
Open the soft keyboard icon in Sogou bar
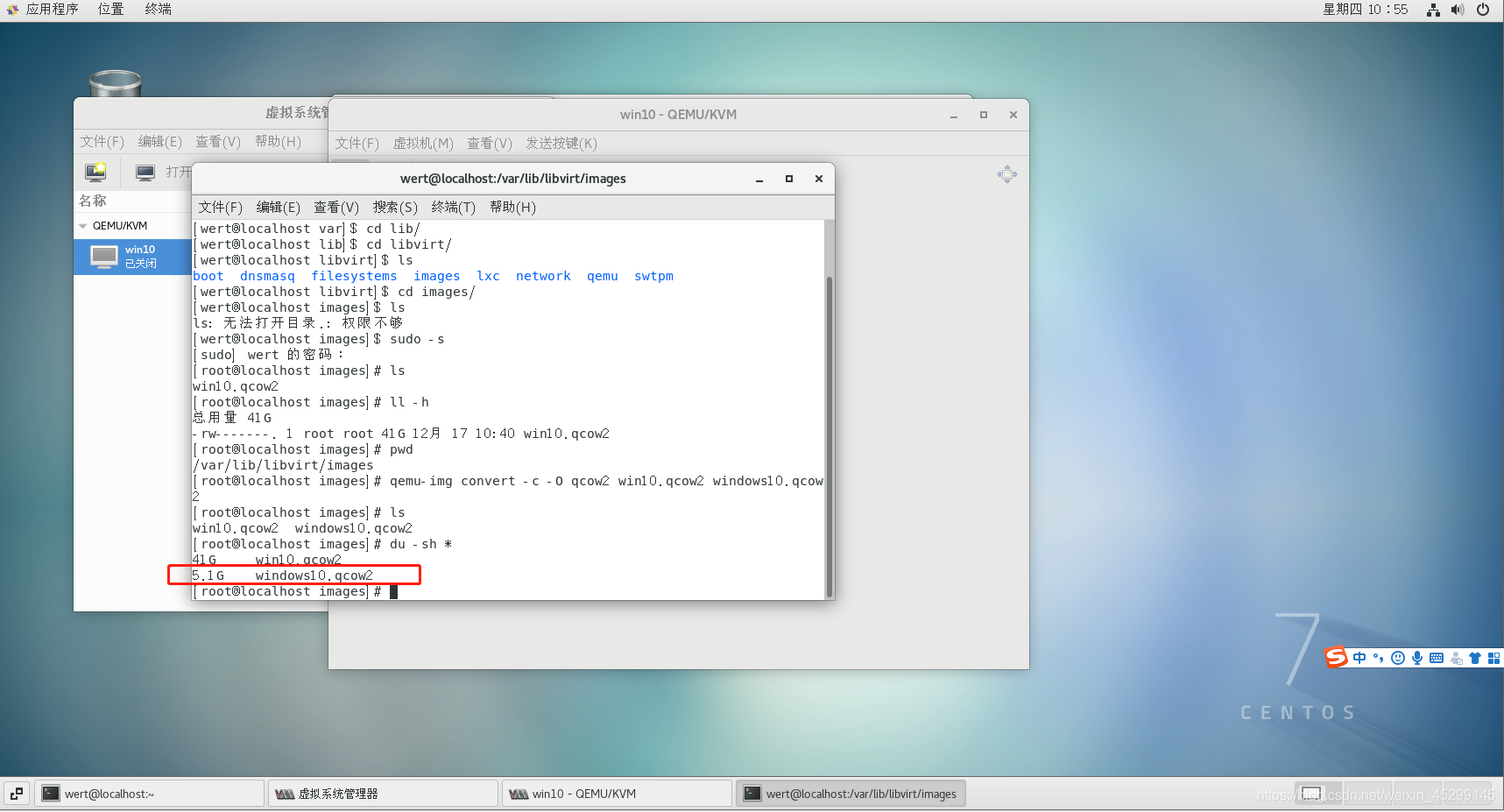[x=1437, y=658]
